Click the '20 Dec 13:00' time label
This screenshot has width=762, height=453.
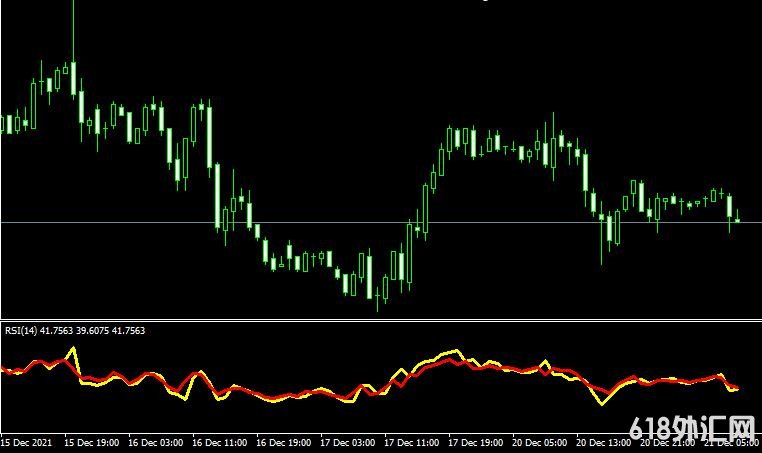coord(604,443)
